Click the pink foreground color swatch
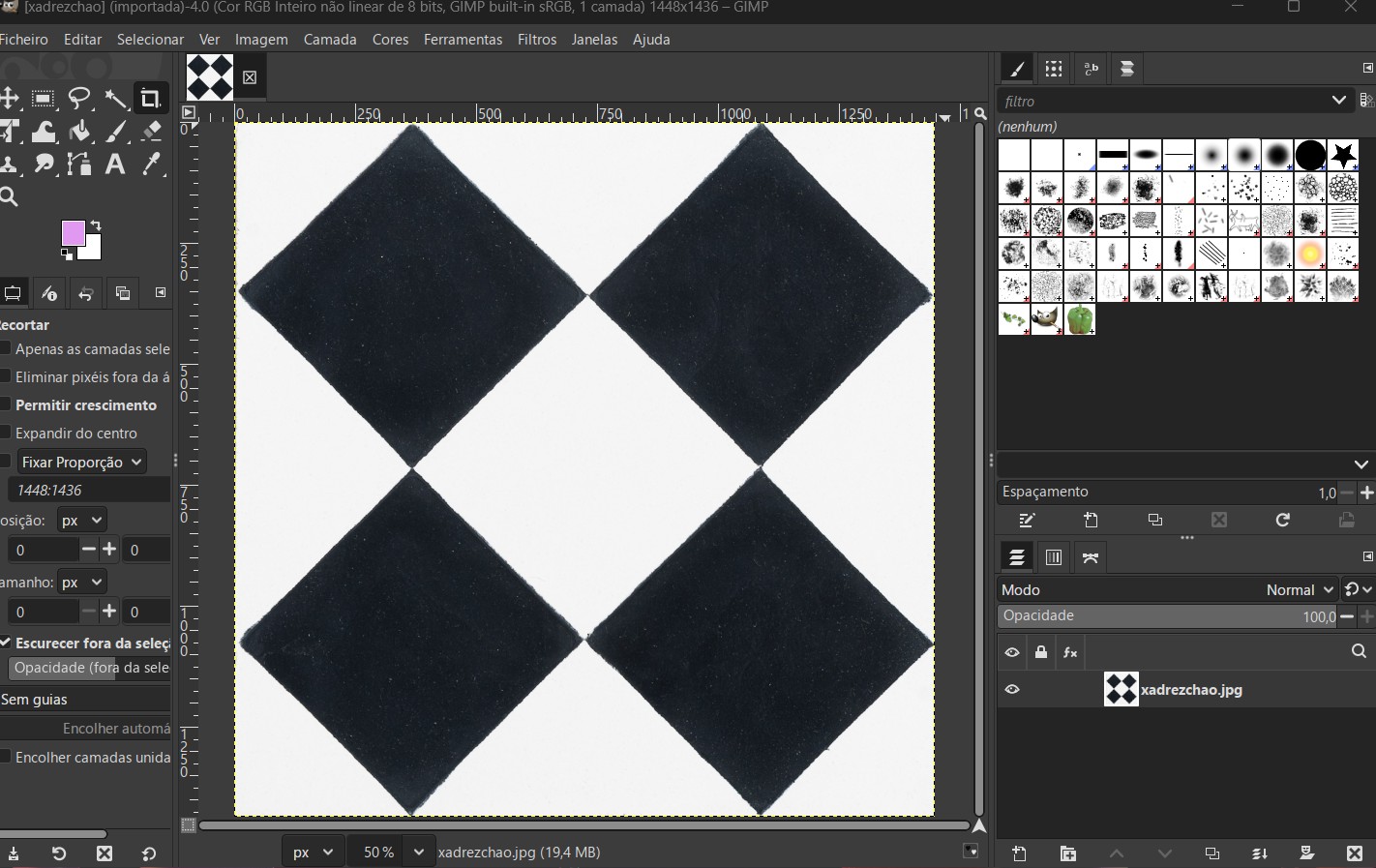The image size is (1376, 868). pos(74,233)
